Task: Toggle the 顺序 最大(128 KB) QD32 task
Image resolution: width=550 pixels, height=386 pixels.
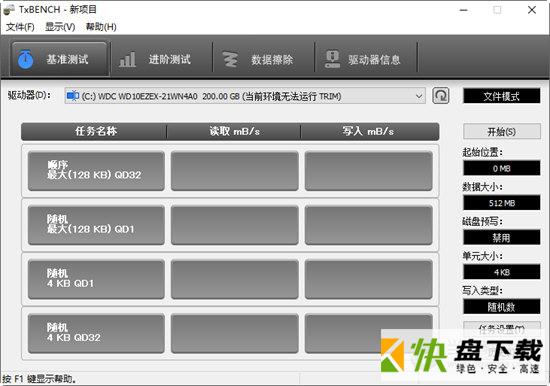Action: (x=96, y=171)
